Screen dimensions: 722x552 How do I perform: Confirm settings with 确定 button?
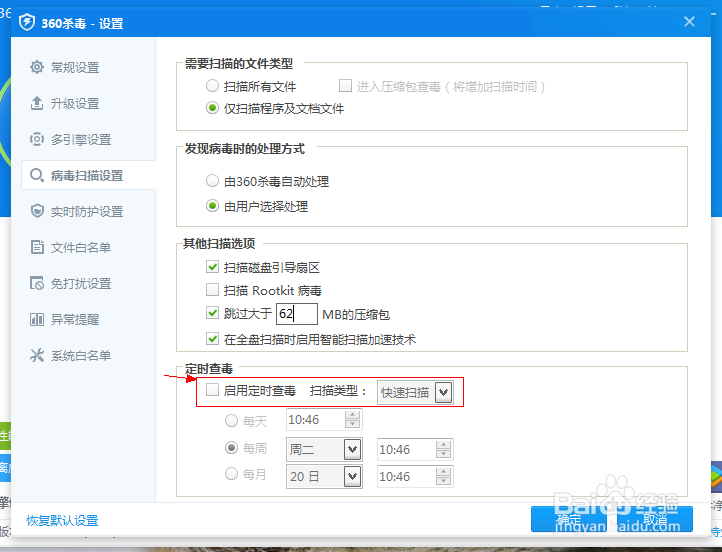569,519
